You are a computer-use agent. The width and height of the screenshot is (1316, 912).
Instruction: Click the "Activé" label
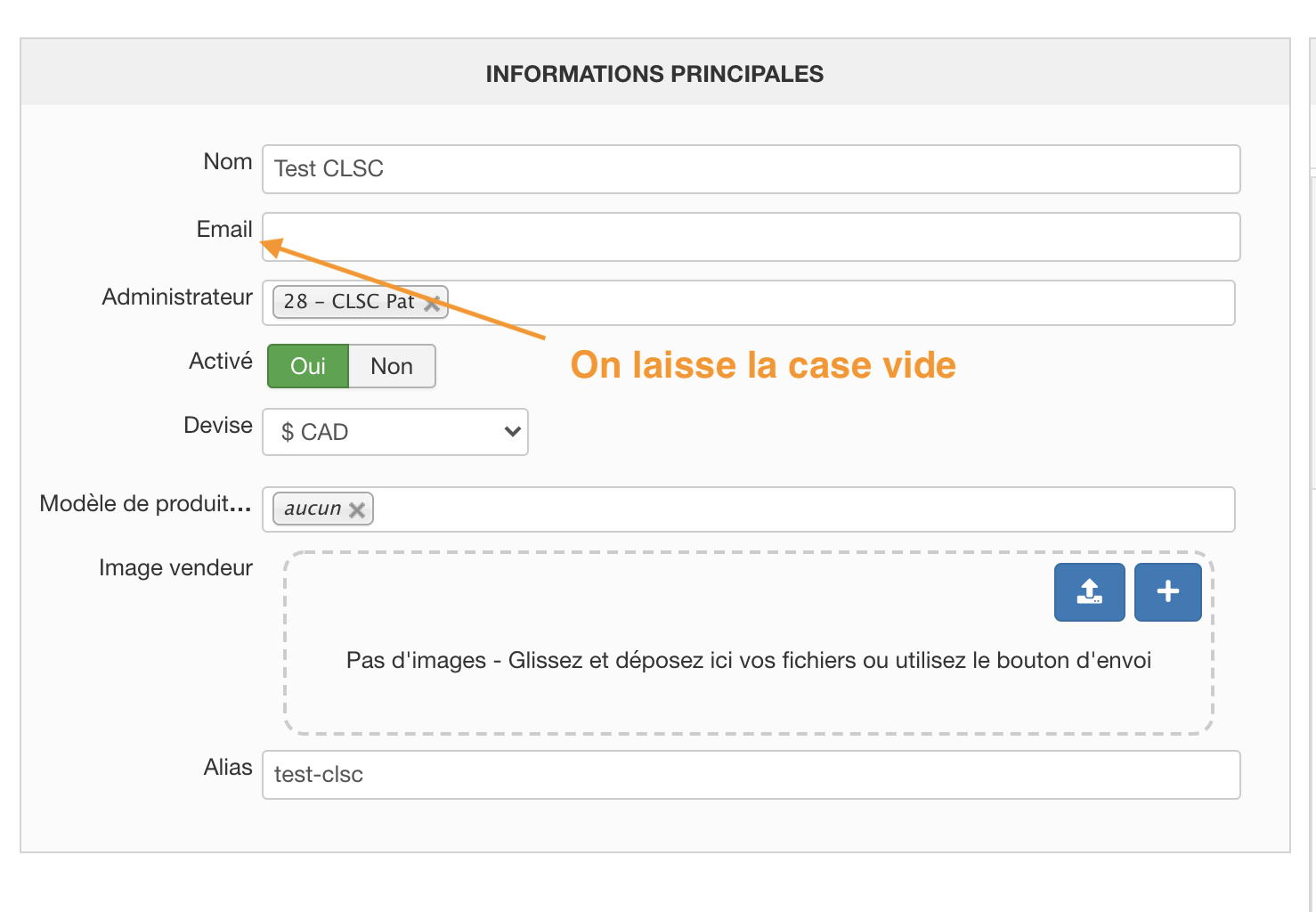pos(221,362)
